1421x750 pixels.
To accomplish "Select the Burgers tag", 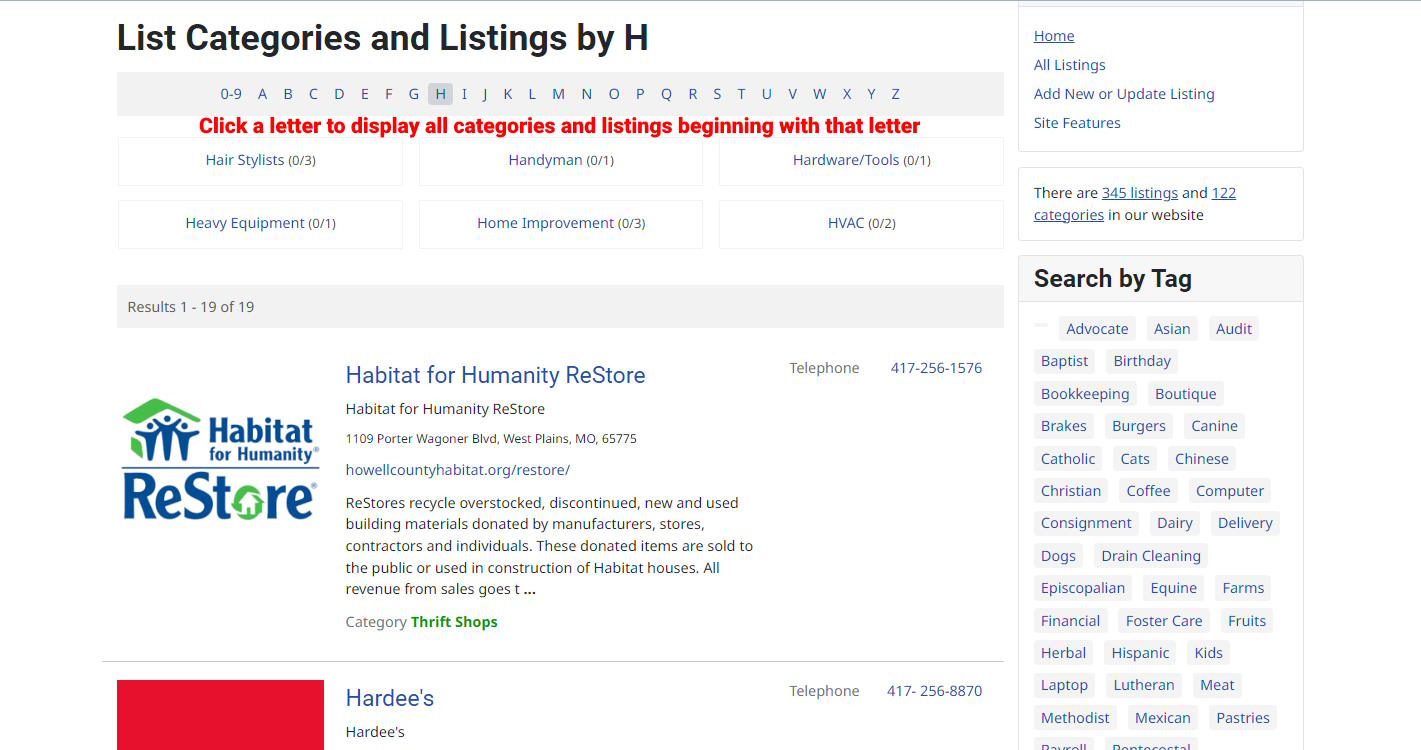I will coord(1139,426).
